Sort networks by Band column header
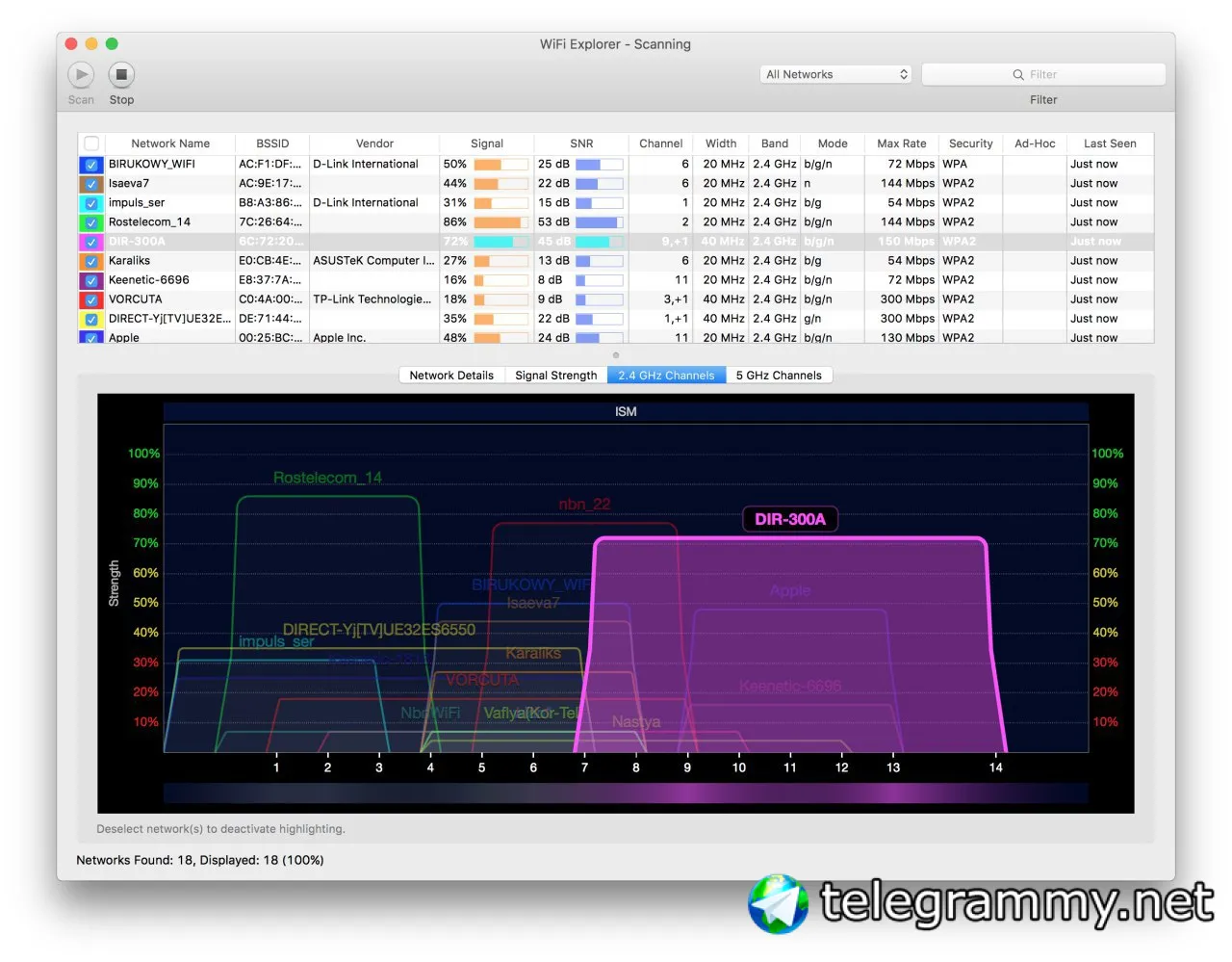This screenshot has height=962, width=1232. (x=775, y=143)
